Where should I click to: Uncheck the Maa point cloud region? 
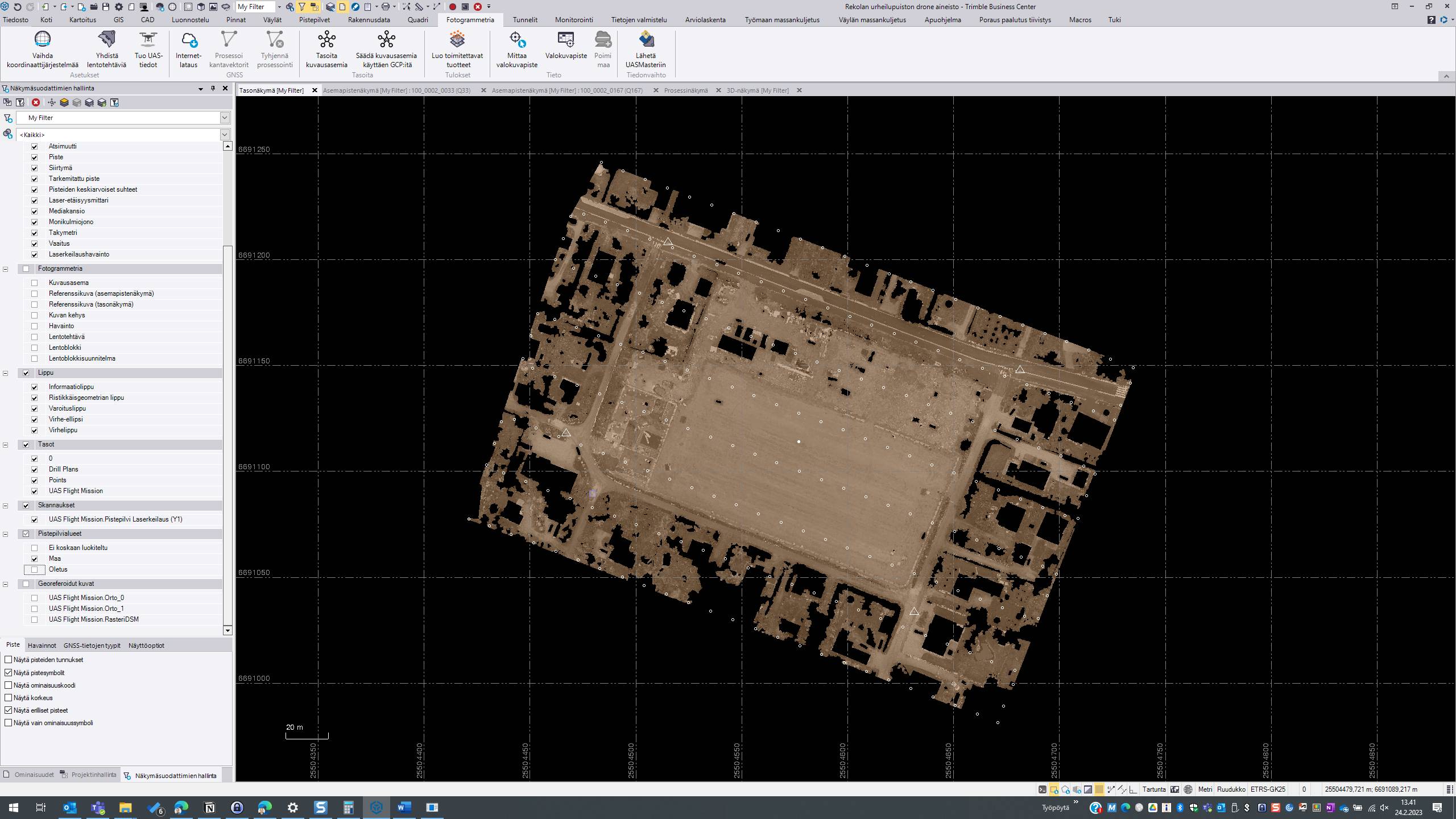tap(35, 559)
